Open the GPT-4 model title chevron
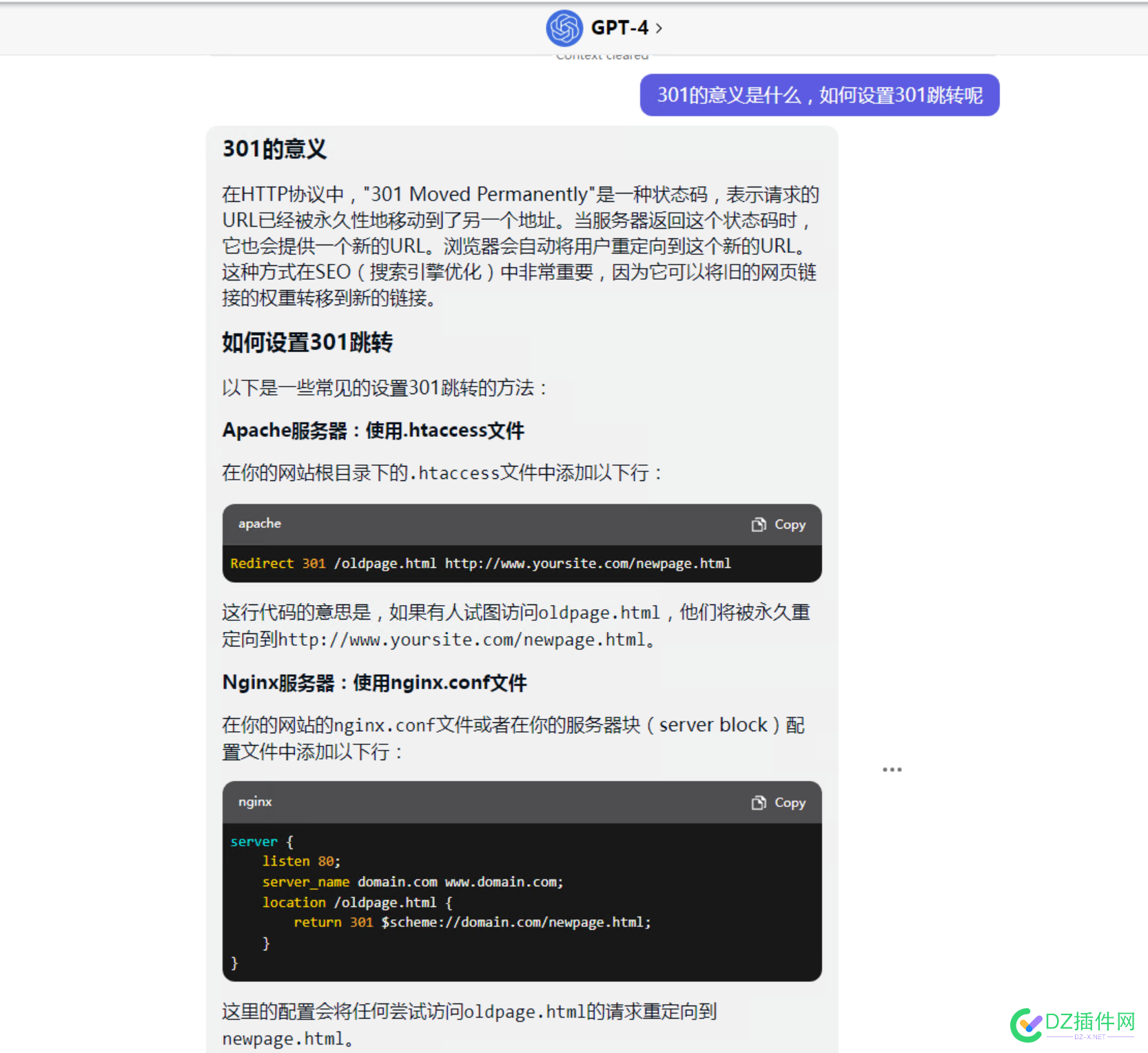 659,28
